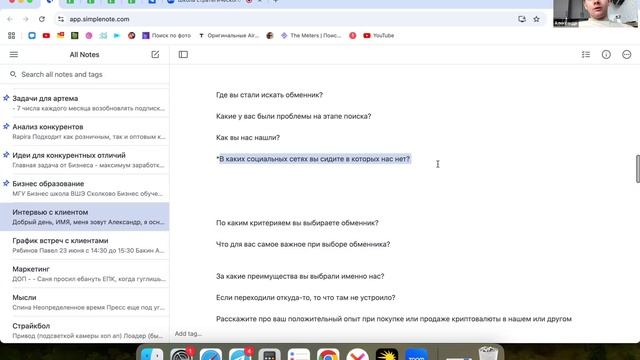Open the note 'Анализ конкурентов'
Screen dimensions: 640x360
(84, 131)
